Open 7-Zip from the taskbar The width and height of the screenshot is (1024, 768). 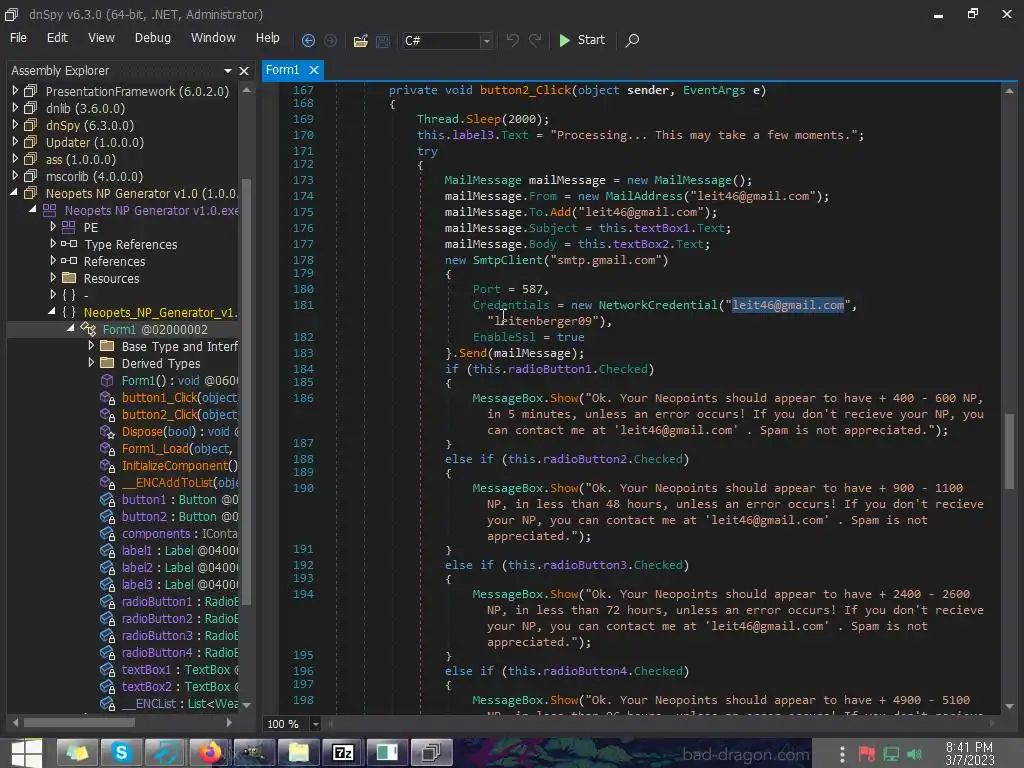[342, 753]
